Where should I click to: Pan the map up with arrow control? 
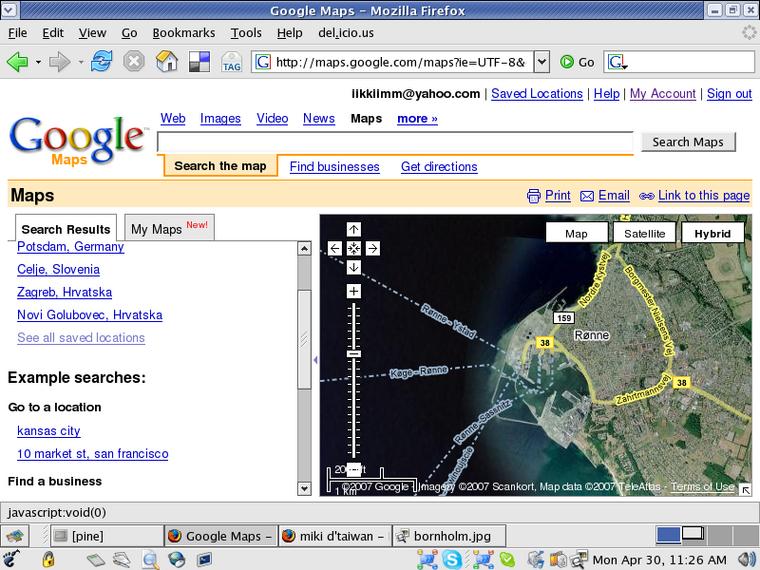353,229
